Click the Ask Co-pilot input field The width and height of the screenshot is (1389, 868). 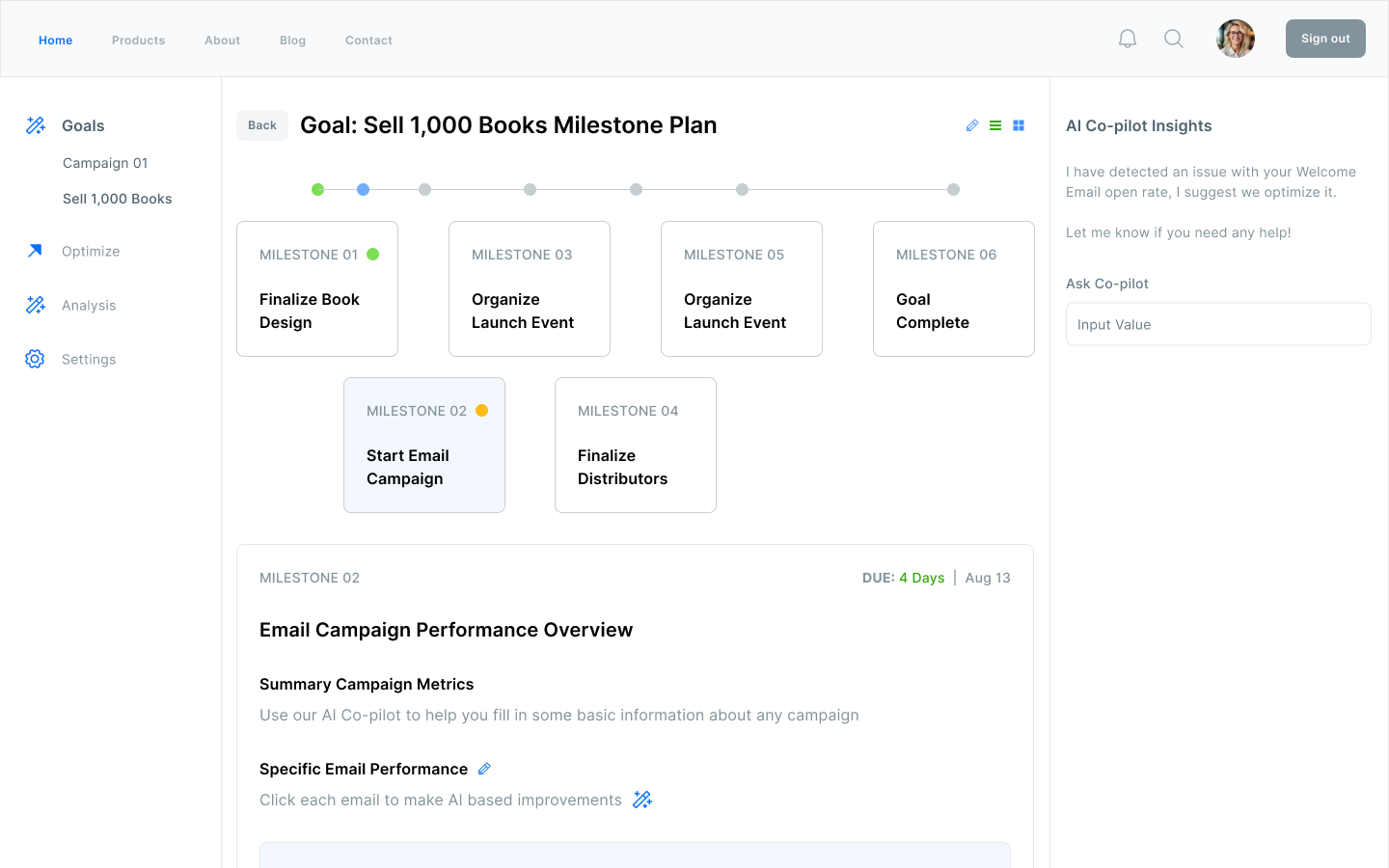tap(1218, 324)
